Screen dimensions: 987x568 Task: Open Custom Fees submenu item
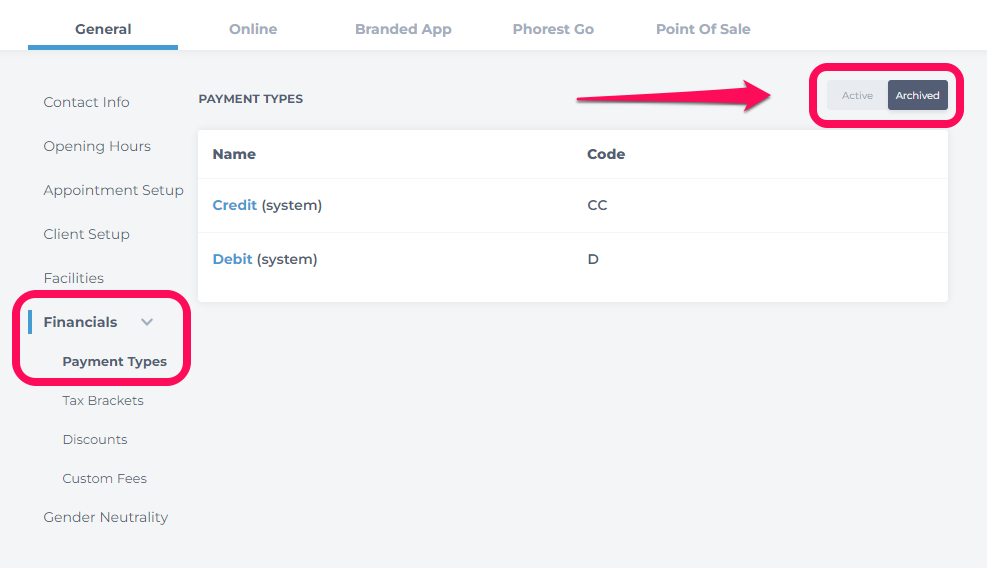point(104,479)
